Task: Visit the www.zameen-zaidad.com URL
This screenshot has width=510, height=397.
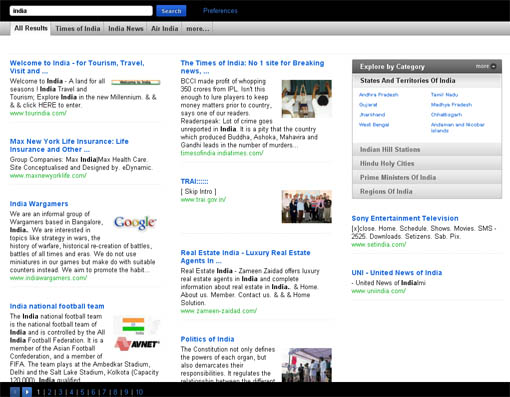Action: pos(219,311)
